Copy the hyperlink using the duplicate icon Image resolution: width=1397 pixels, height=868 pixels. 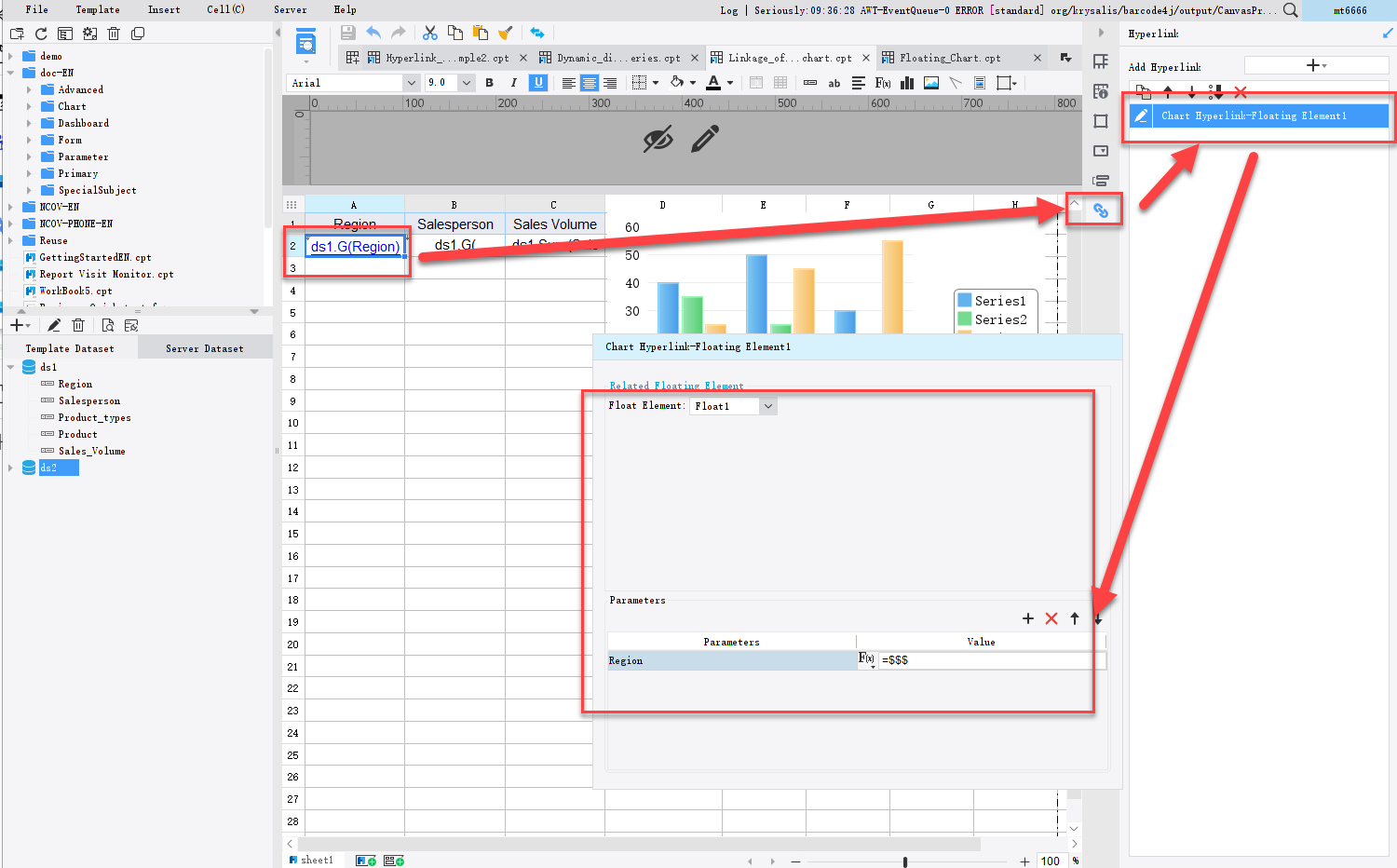(x=1144, y=92)
